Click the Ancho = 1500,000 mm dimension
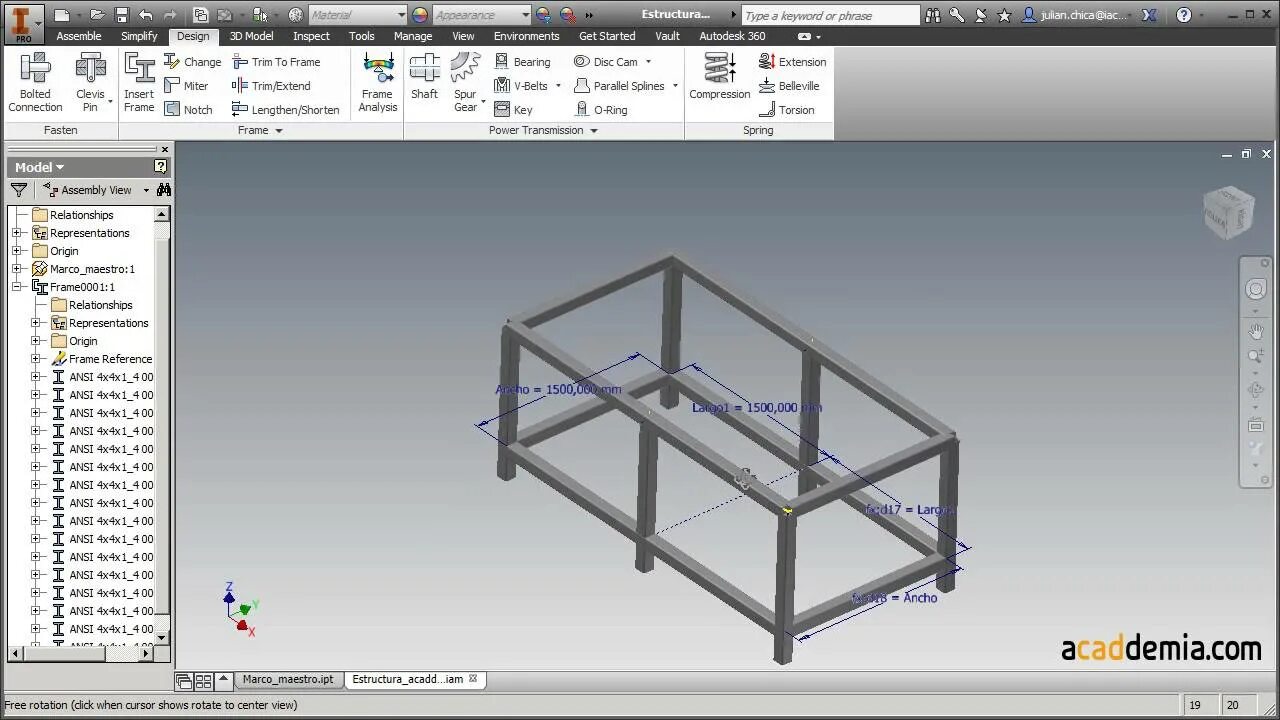This screenshot has height=720, width=1280. point(558,390)
